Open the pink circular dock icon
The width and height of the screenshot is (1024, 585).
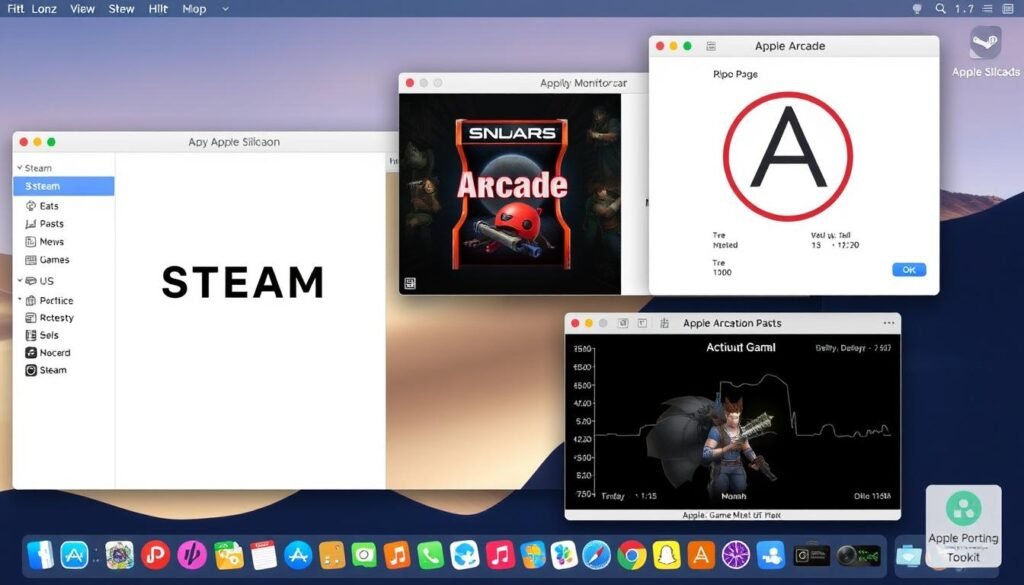coord(192,556)
